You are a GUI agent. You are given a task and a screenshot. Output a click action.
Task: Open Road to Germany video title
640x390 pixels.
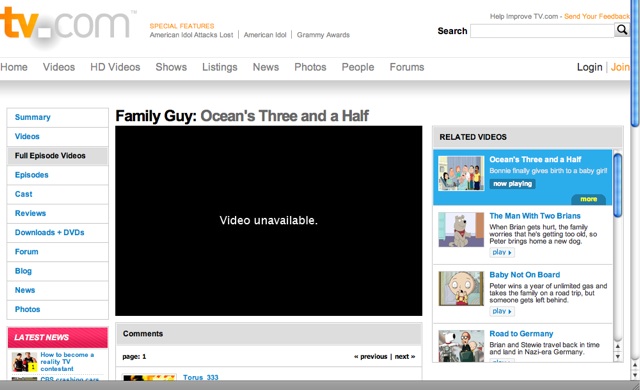(521, 334)
